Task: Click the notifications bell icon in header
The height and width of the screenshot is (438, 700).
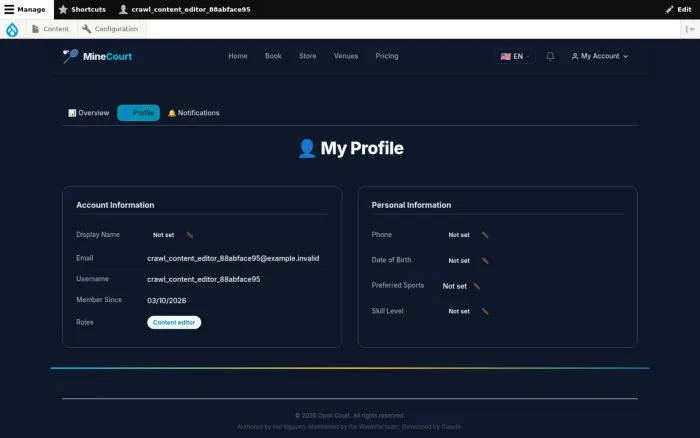Action: (x=550, y=56)
